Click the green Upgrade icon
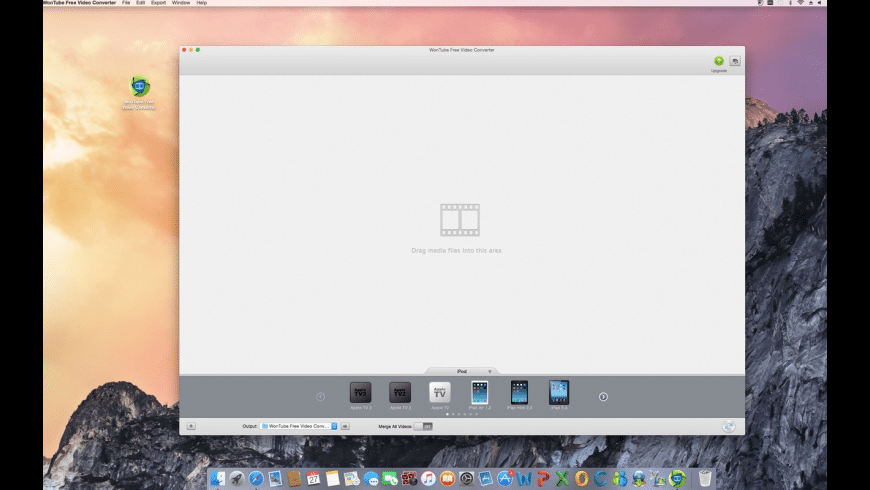The image size is (870, 490). click(719, 60)
